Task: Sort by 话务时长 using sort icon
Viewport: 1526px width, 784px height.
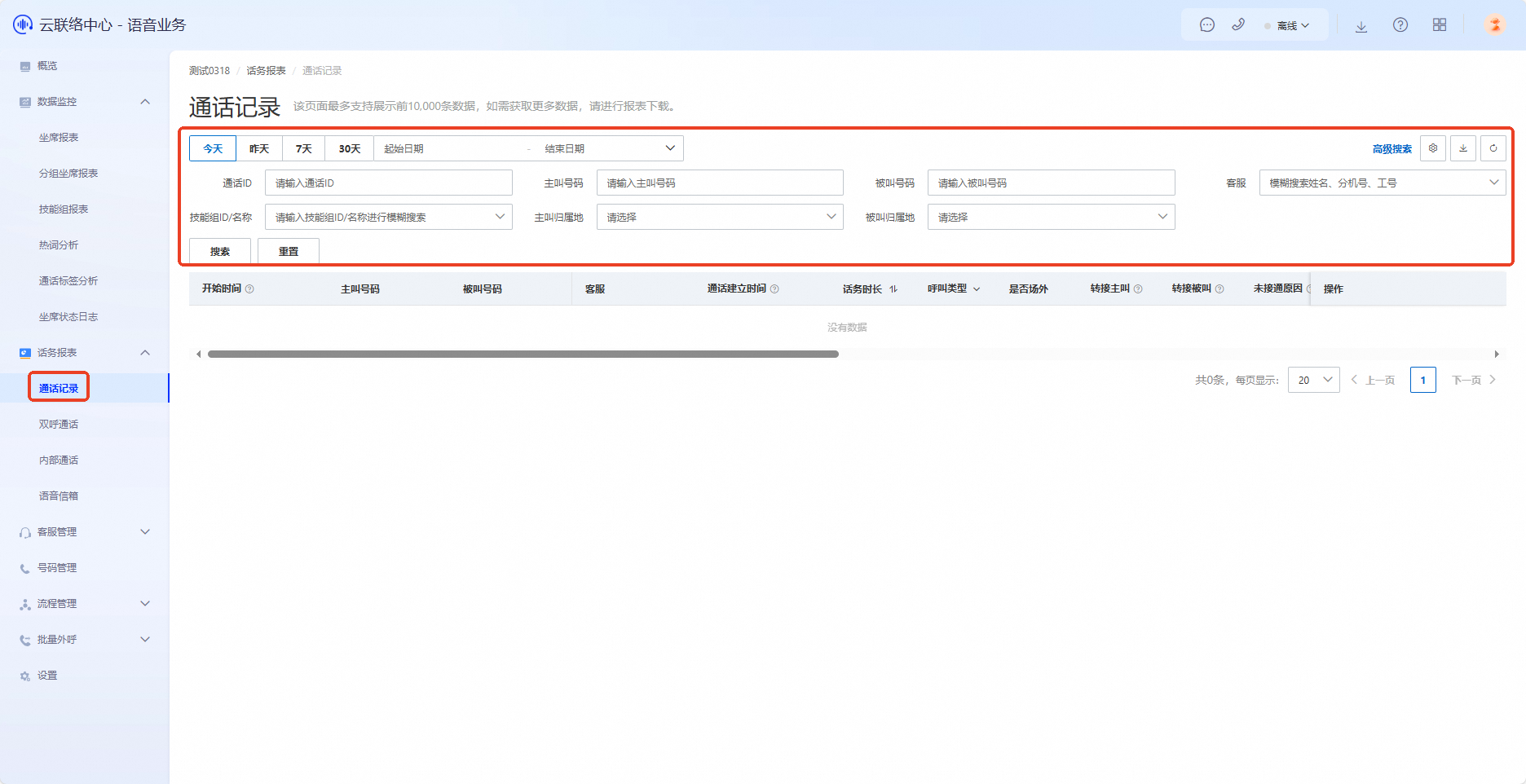Action: coord(893,289)
